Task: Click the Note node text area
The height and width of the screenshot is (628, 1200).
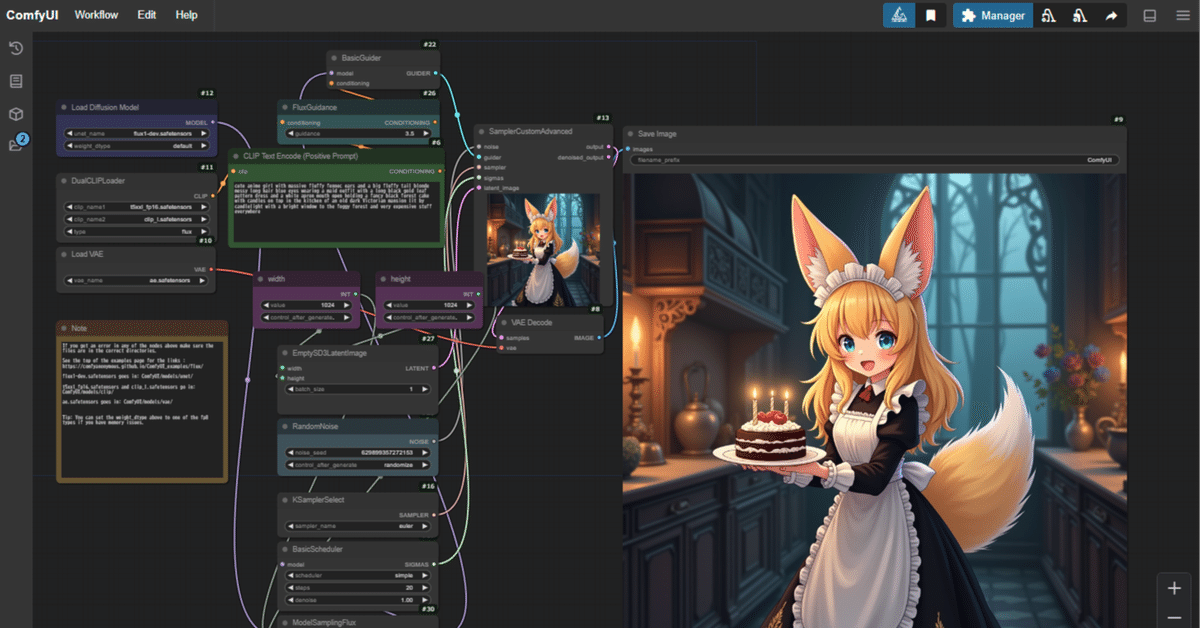Action: pos(141,410)
